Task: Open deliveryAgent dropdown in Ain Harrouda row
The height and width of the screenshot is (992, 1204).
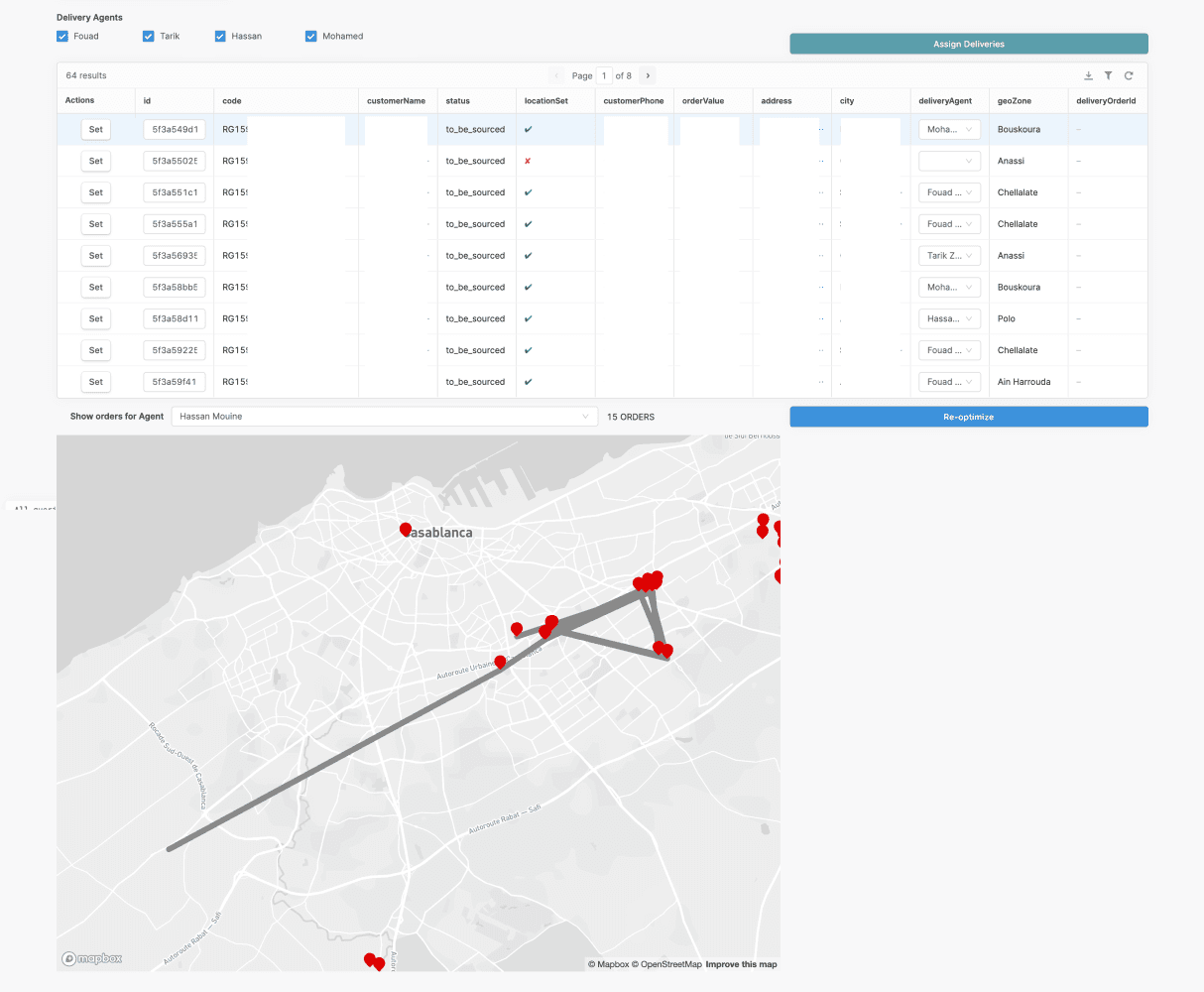Action: tap(949, 382)
